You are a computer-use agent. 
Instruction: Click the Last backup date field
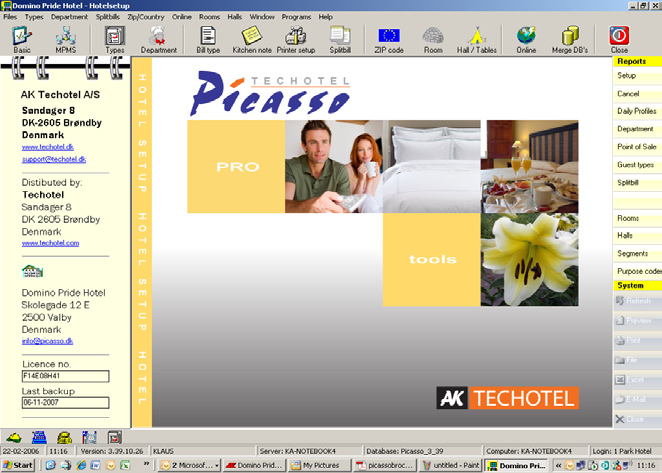(65, 402)
